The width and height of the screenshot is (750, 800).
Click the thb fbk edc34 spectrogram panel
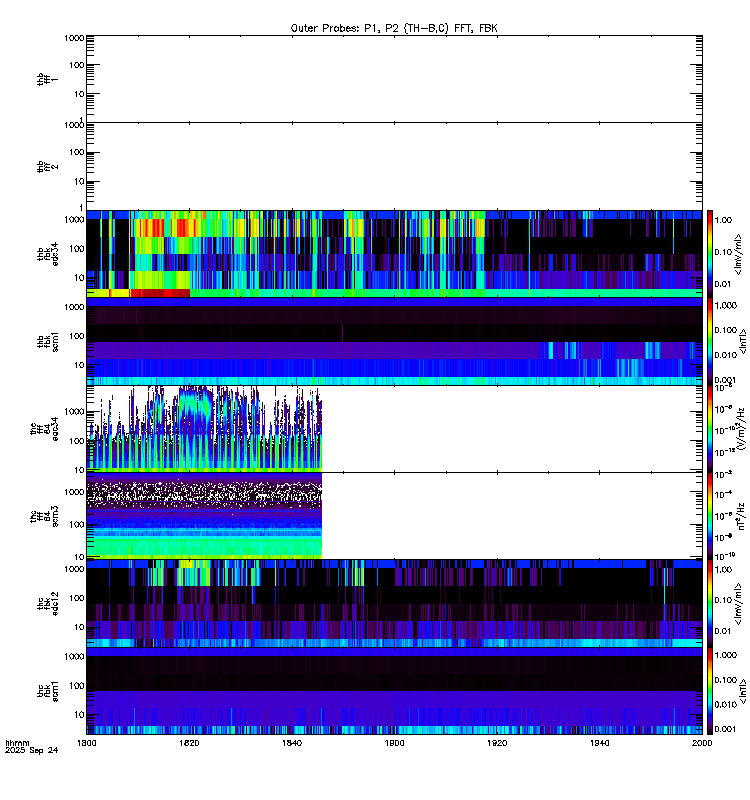394,254
